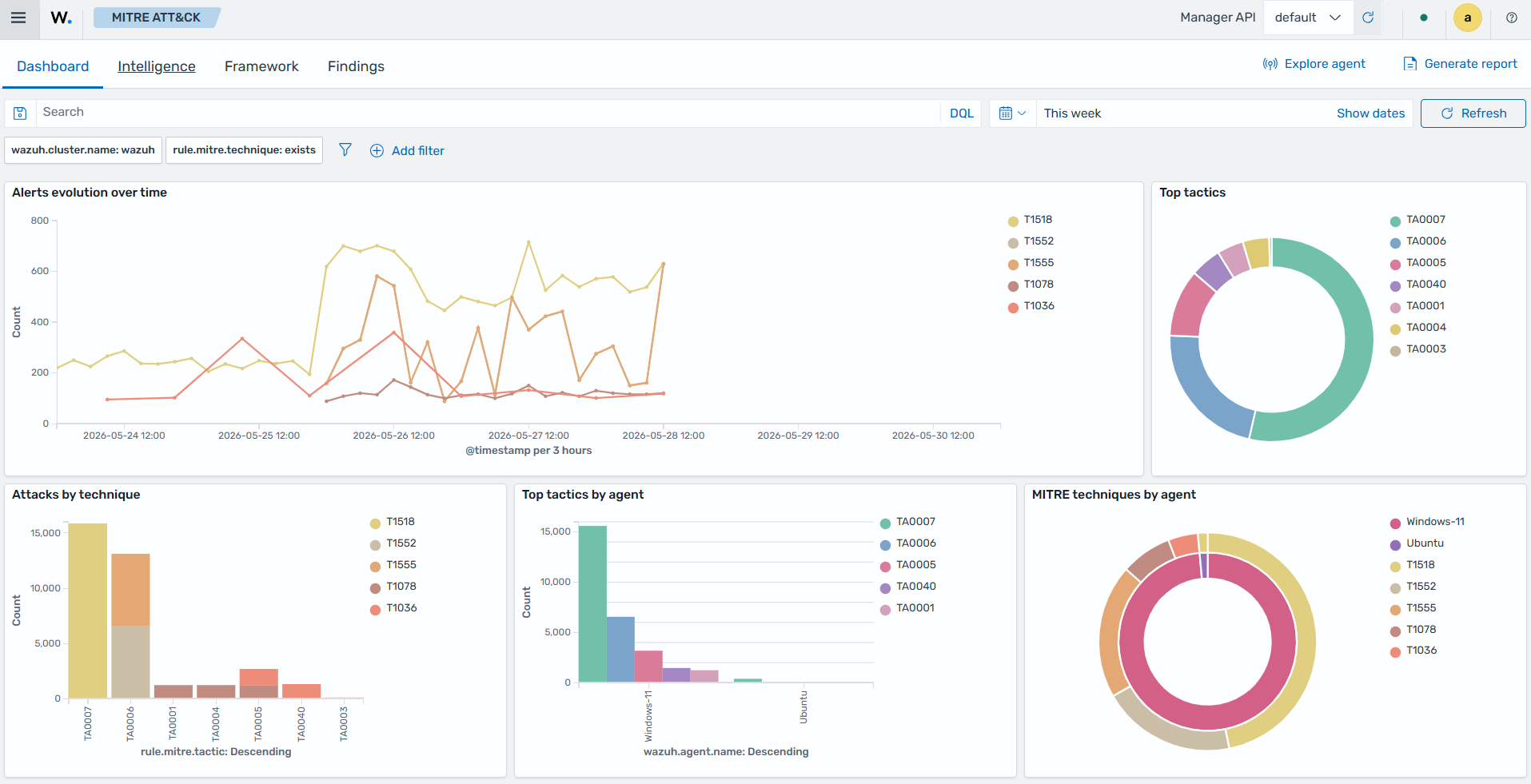Open the user avatar menu
The height and width of the screenshot is (784, 1531).
tap(1467, 18)
